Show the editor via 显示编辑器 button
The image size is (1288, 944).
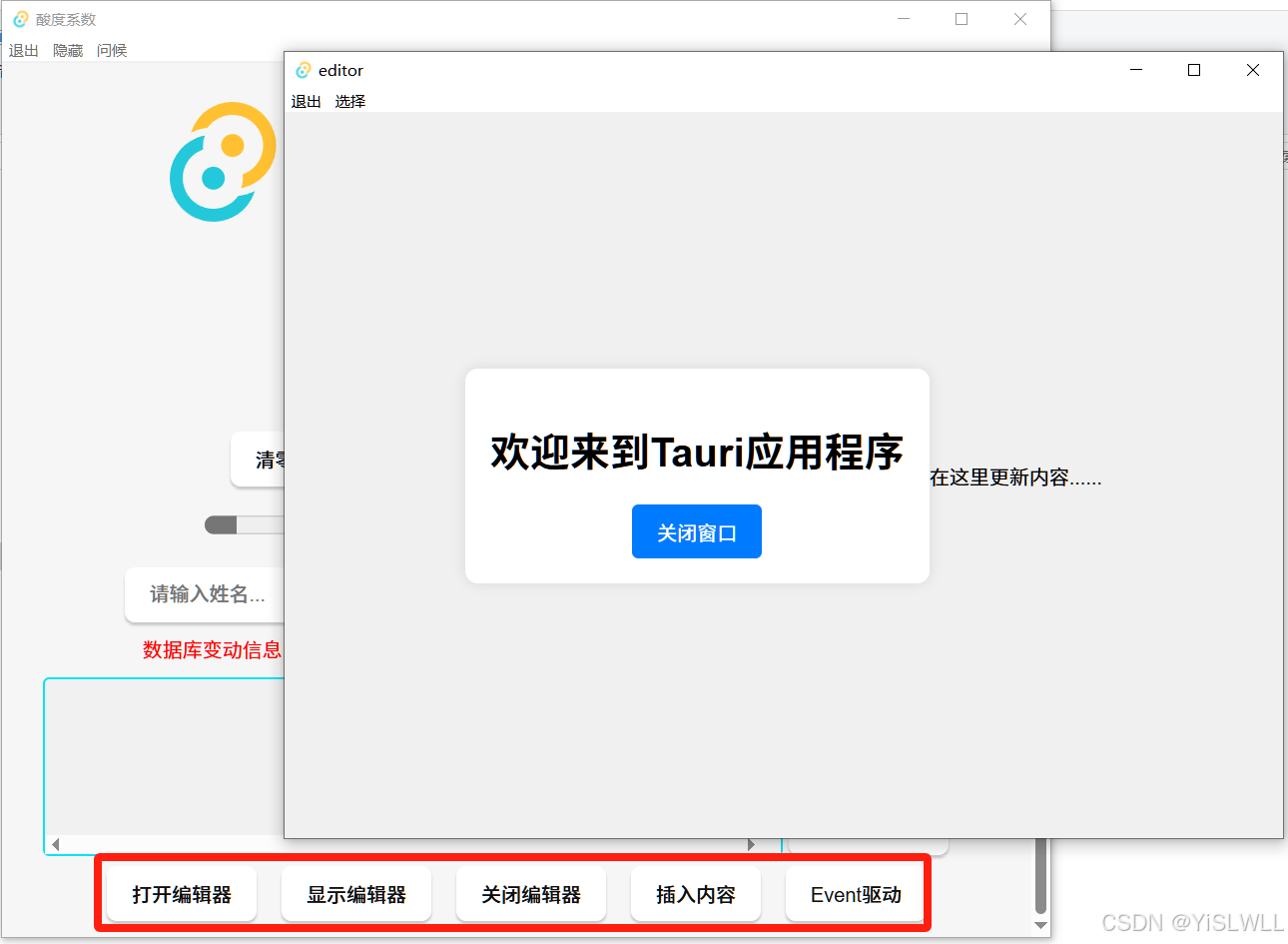[x=355, y=893]
